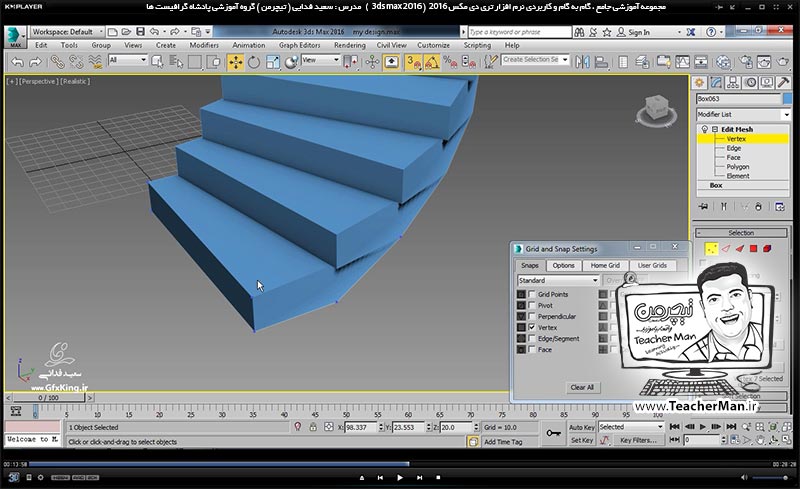800x489 pixels.
Task: Click the Redo arrow in main toolbar
Action: click(35, 62)
